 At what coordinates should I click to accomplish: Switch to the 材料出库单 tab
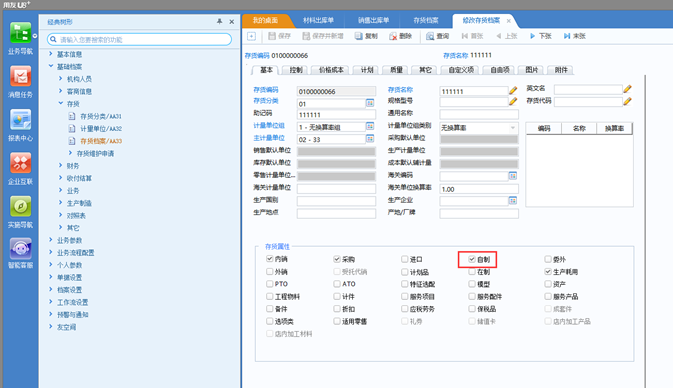318,20
